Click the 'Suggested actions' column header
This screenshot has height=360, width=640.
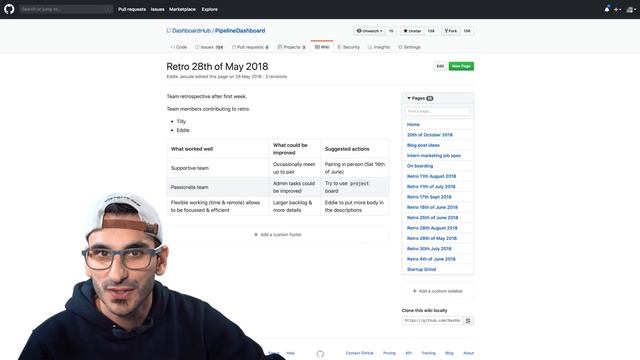(355, 149)
